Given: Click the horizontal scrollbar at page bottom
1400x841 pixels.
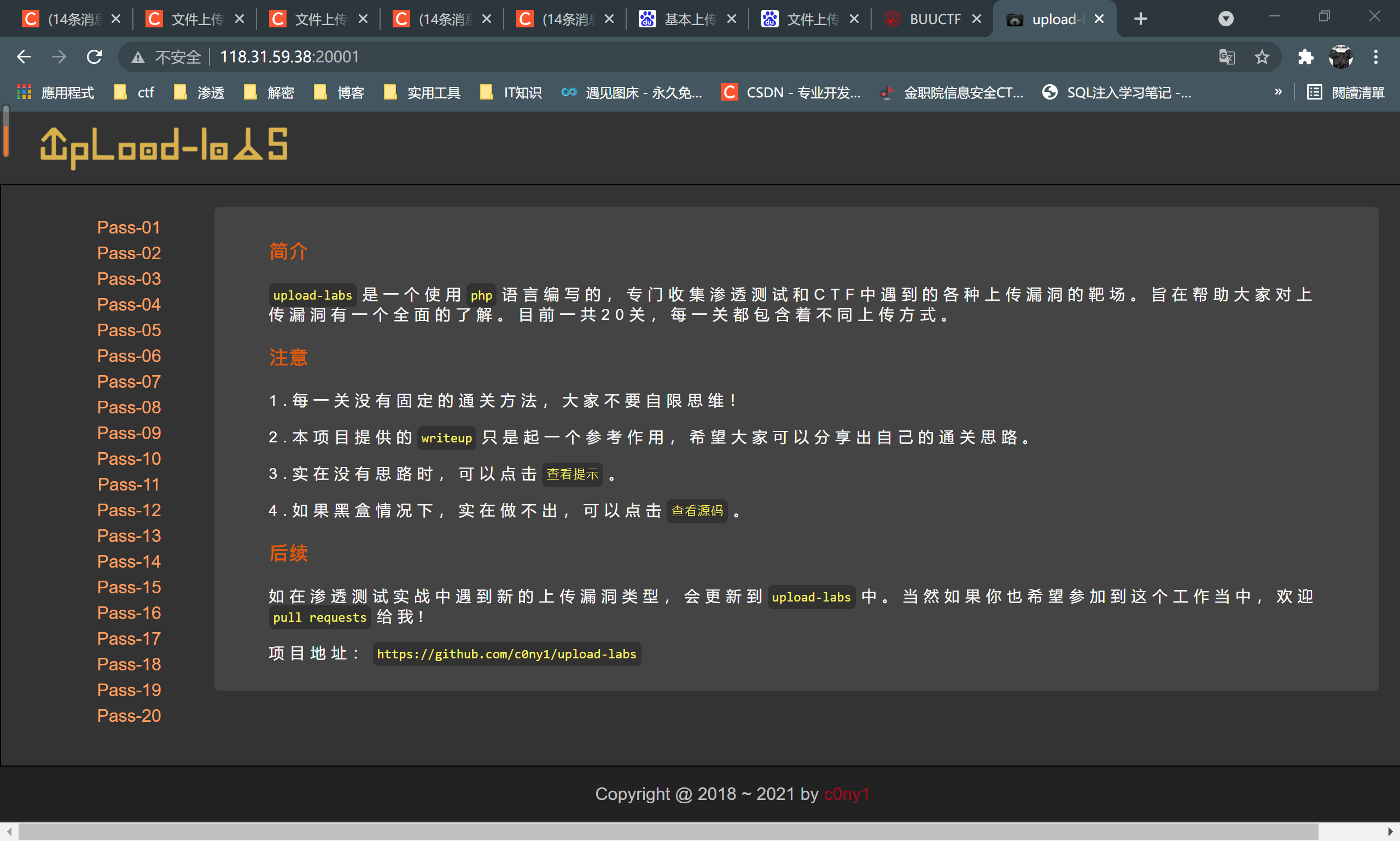Looking at the screenshot, I should [x=669, y=831].
